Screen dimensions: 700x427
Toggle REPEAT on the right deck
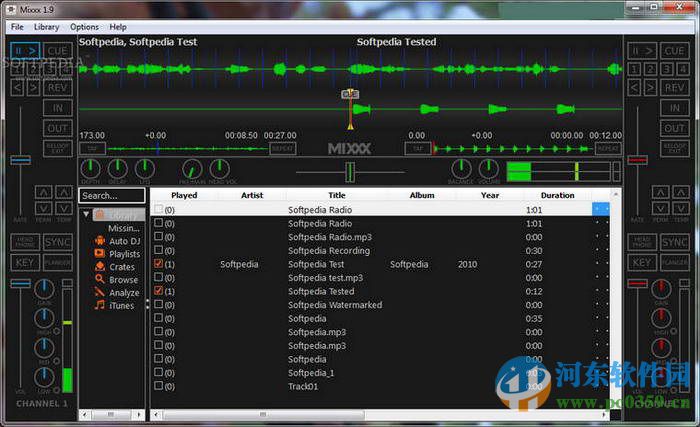pyautogui.click(x=608, y=148)
